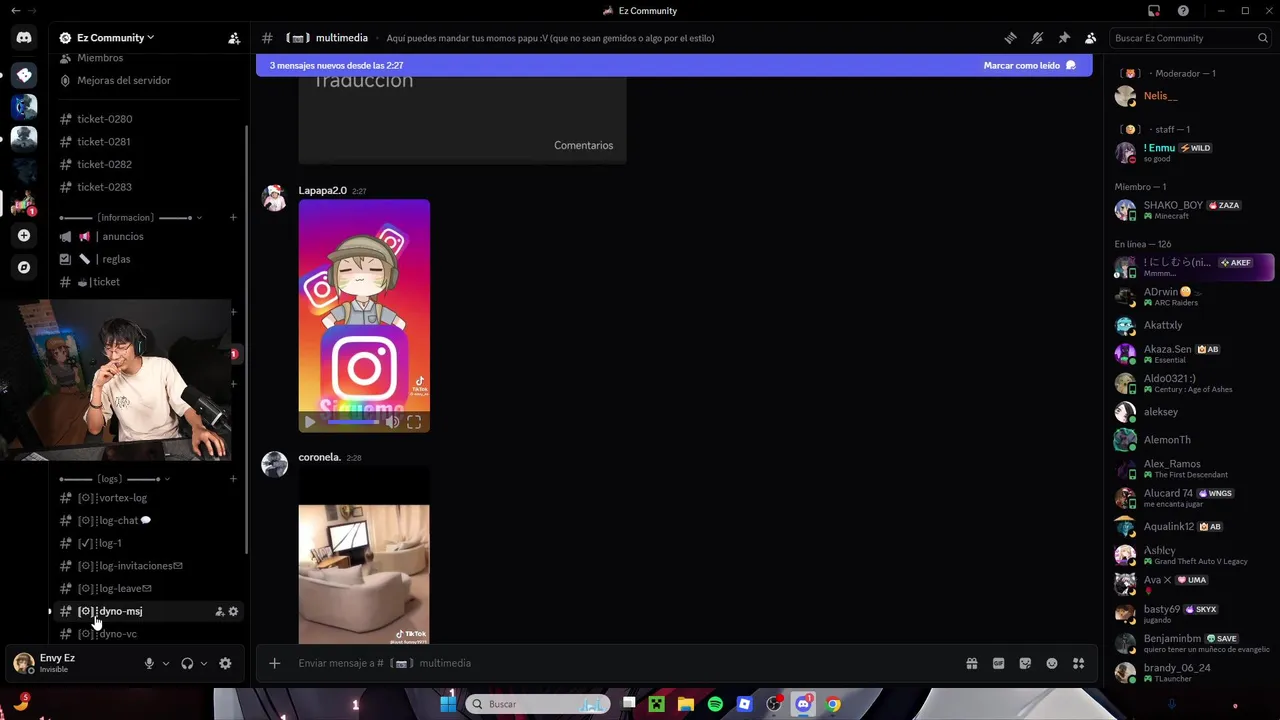The height and width of the screenshot is (720, 1280).
Task: Click Marcar como leído button
Action: pyautogui.click(x=1029, y=65)
